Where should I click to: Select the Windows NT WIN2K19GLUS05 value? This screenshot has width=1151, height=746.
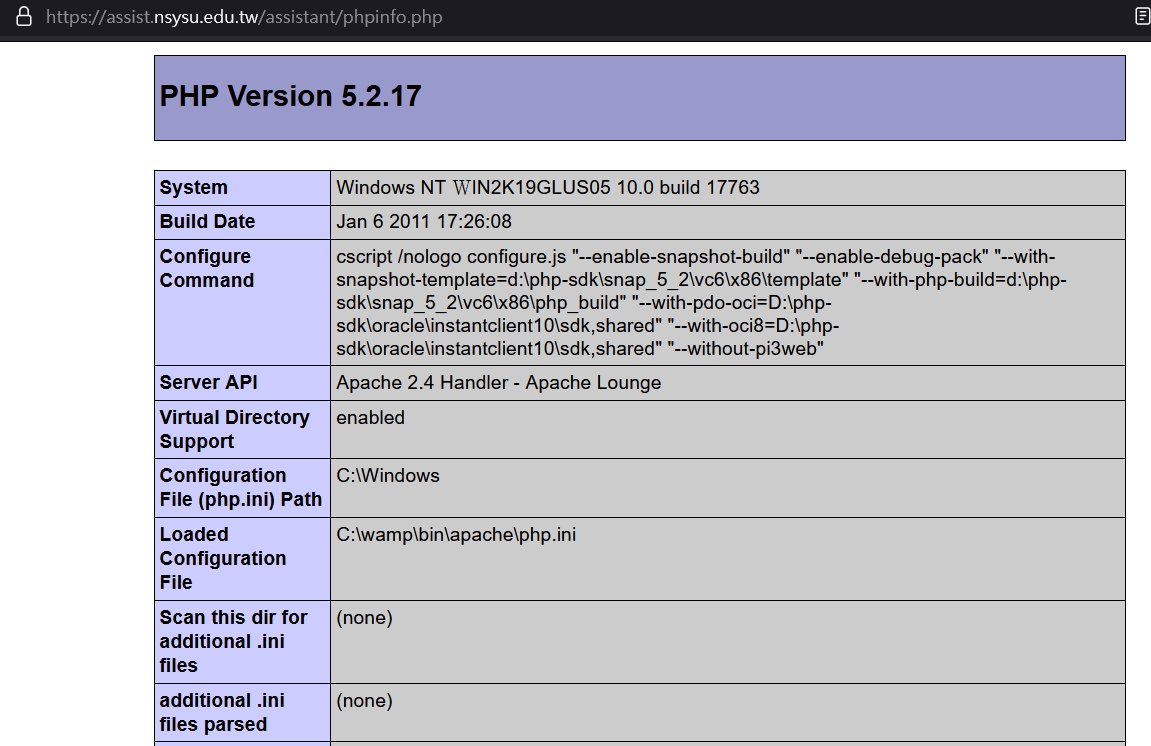(548, 187)
